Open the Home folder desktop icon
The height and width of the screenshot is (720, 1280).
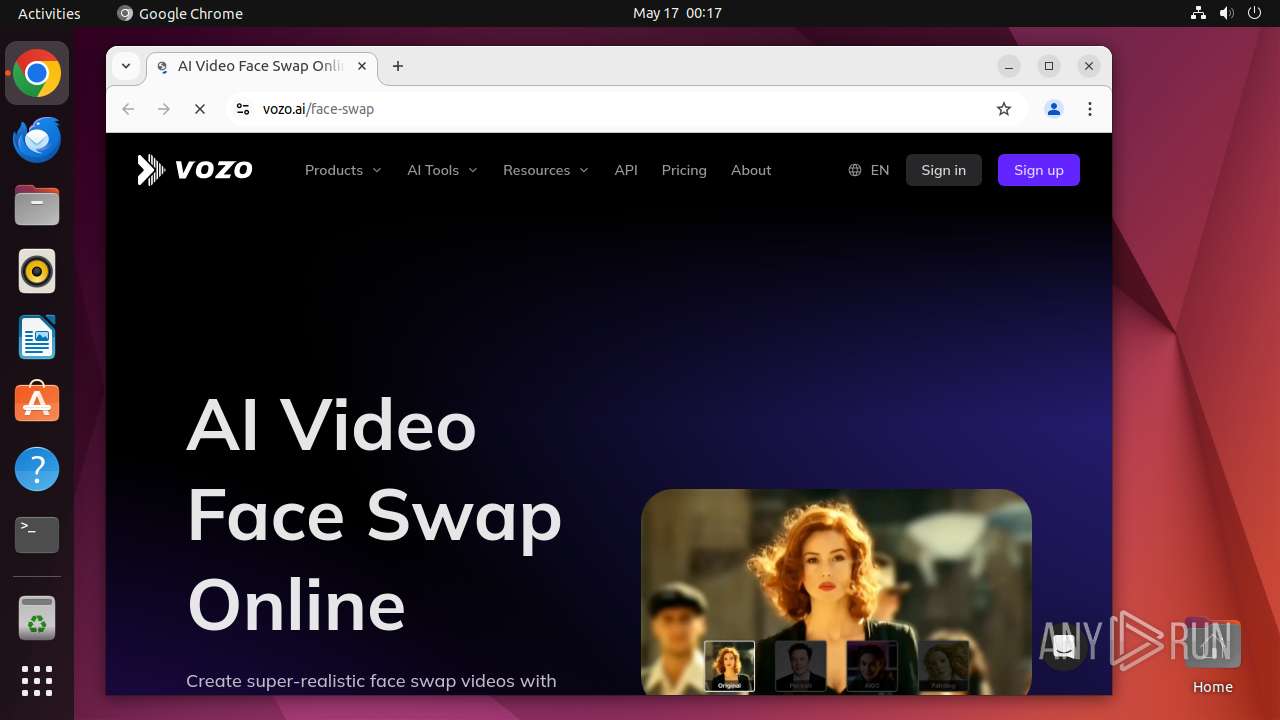pyautogui.click(x=1212, y=658)
